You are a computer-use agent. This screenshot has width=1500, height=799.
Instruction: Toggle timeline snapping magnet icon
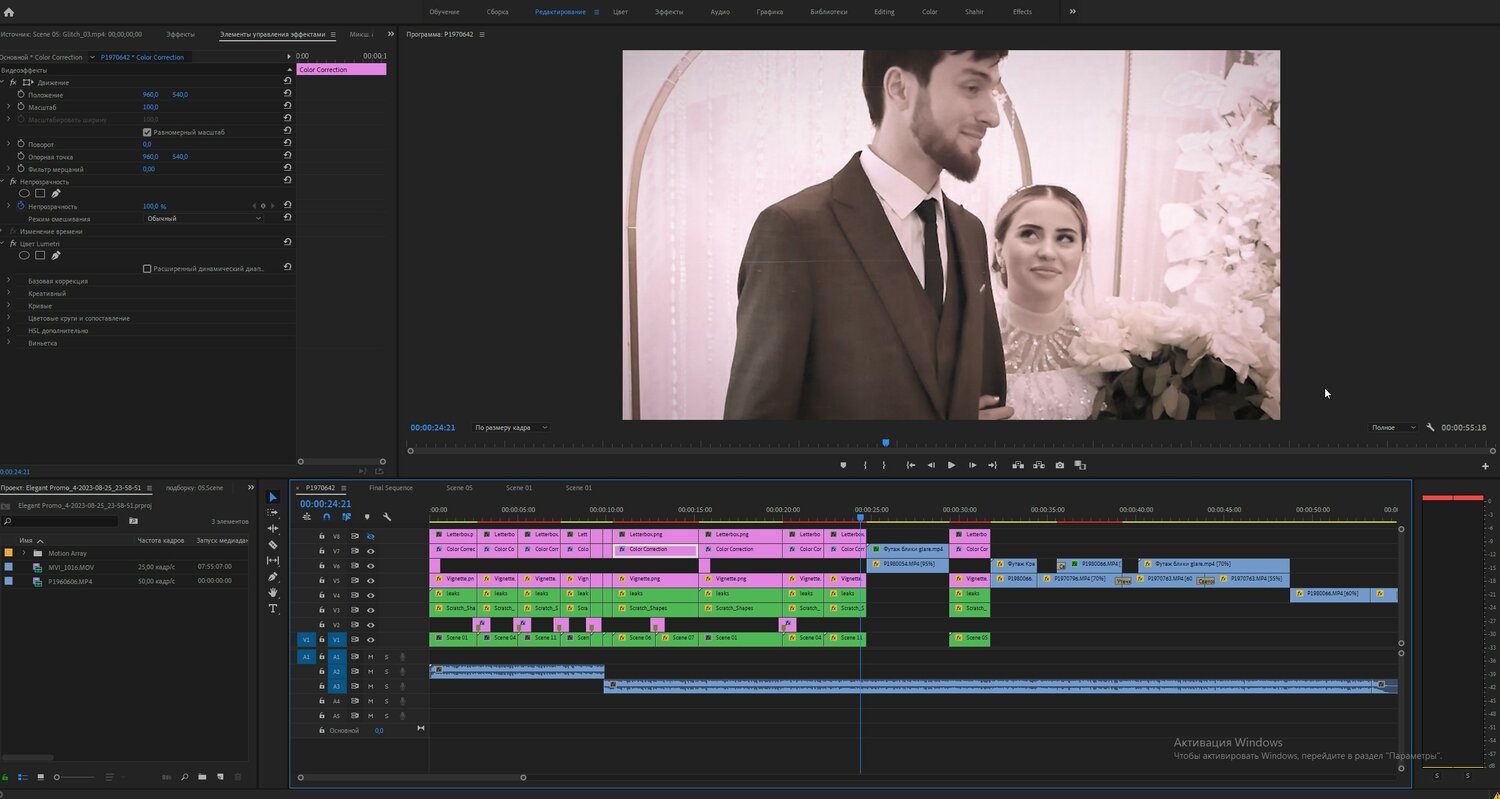326,517
